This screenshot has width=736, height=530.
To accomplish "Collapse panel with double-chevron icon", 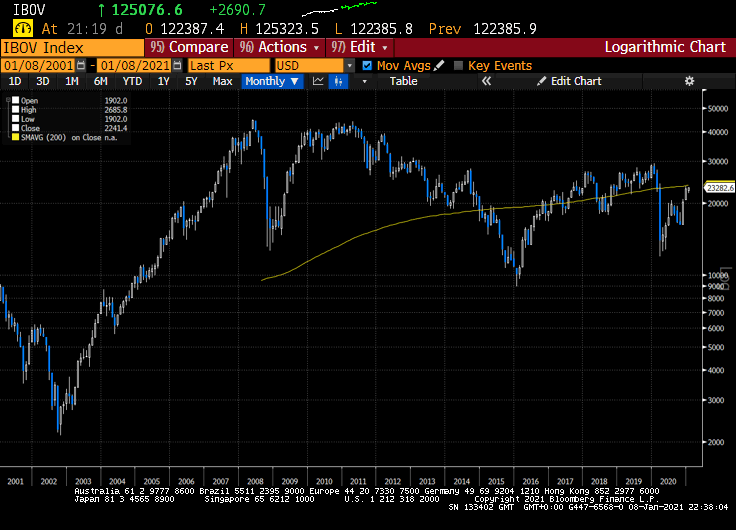I will [x=486, y=81].
